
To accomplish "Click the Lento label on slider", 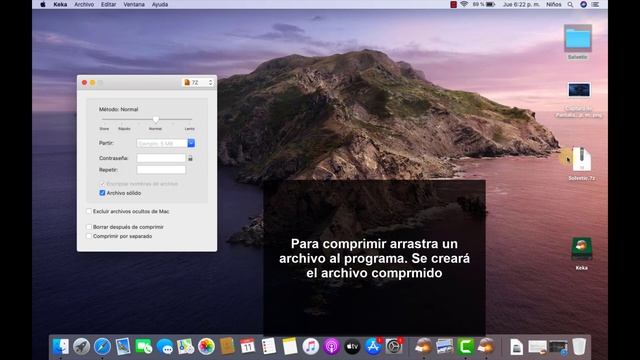I will coord(189,129).
